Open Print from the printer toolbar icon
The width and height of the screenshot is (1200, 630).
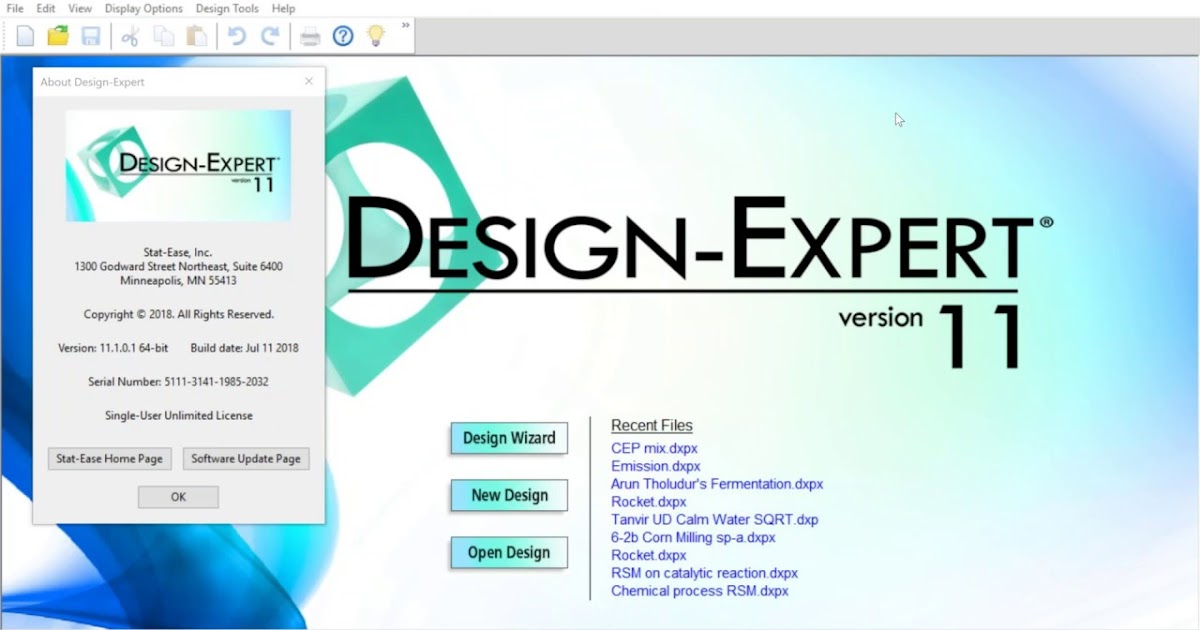click(x=310, y=35)
